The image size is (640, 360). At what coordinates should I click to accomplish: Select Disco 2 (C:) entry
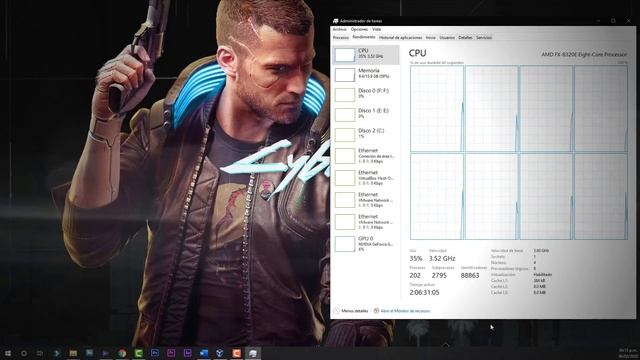[x=366, y=135]
